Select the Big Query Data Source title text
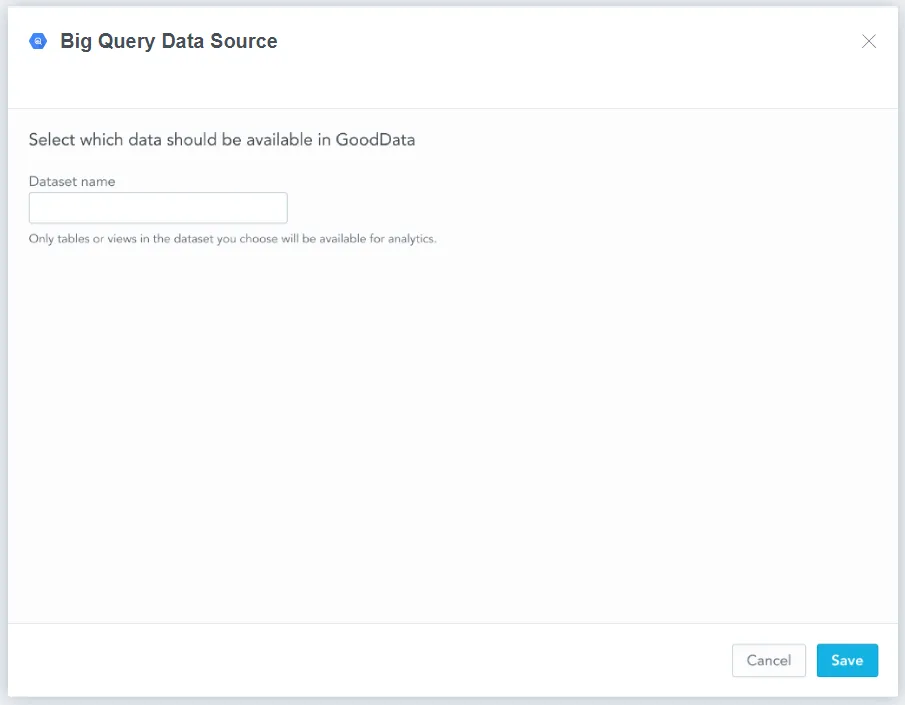 pos(168,41)
